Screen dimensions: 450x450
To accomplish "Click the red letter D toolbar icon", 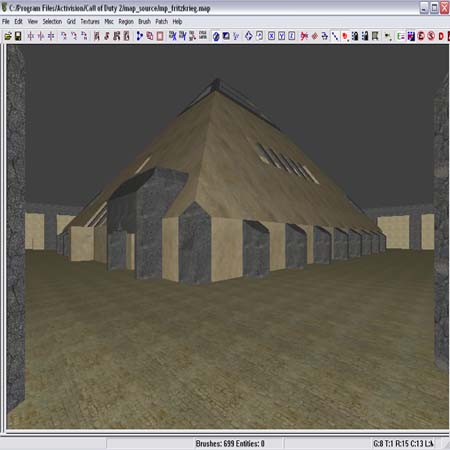I will (x=441, y=36).
